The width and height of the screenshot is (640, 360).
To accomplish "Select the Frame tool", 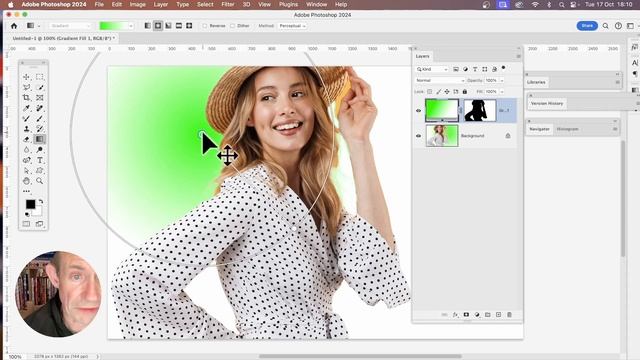I will [x=40, y=98].
